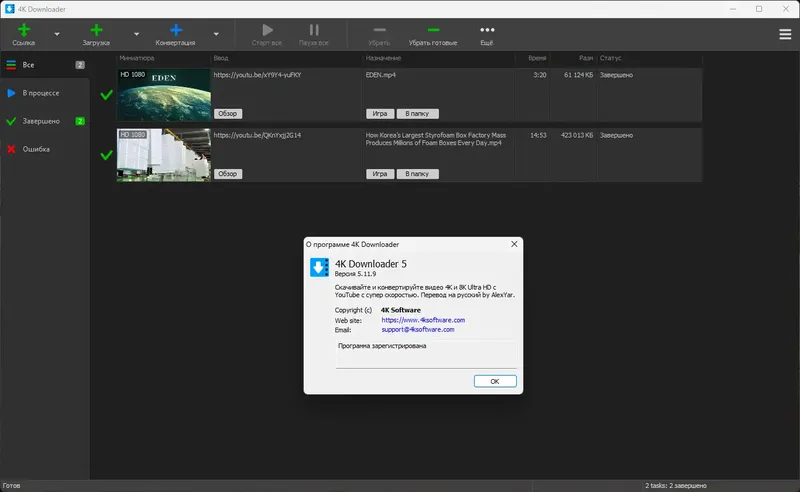The image size is (800, 492).
Task: Expand the Конвертация dropdown arrow
Action: point(216,34)
